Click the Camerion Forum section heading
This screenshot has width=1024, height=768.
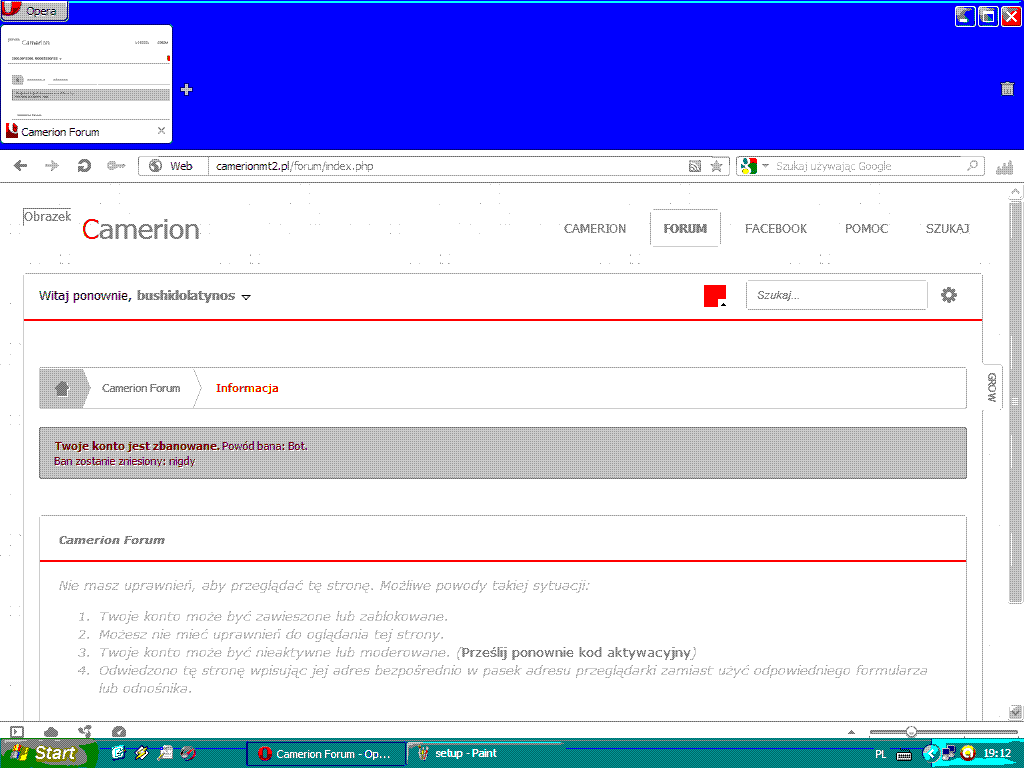point(112,540)
